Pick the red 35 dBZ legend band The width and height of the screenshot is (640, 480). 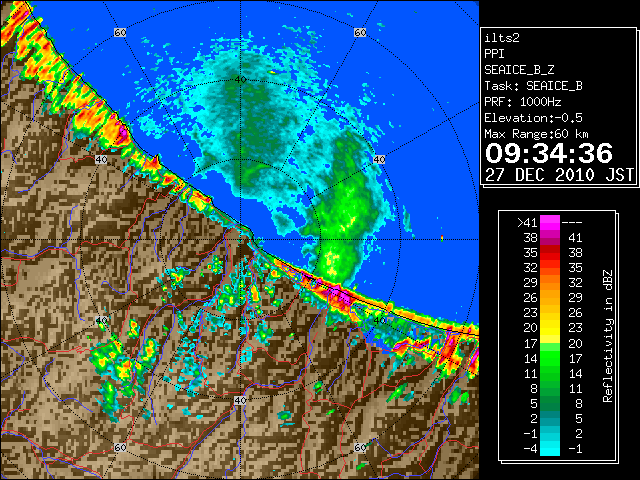tap(550, 253)
